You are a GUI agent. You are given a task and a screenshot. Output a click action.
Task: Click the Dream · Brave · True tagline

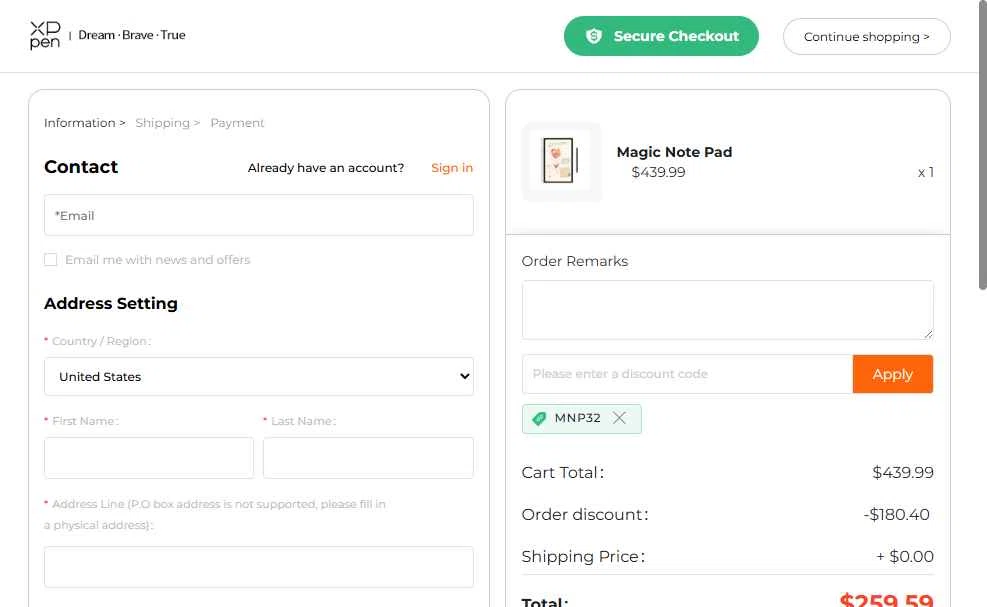(132, 35)
